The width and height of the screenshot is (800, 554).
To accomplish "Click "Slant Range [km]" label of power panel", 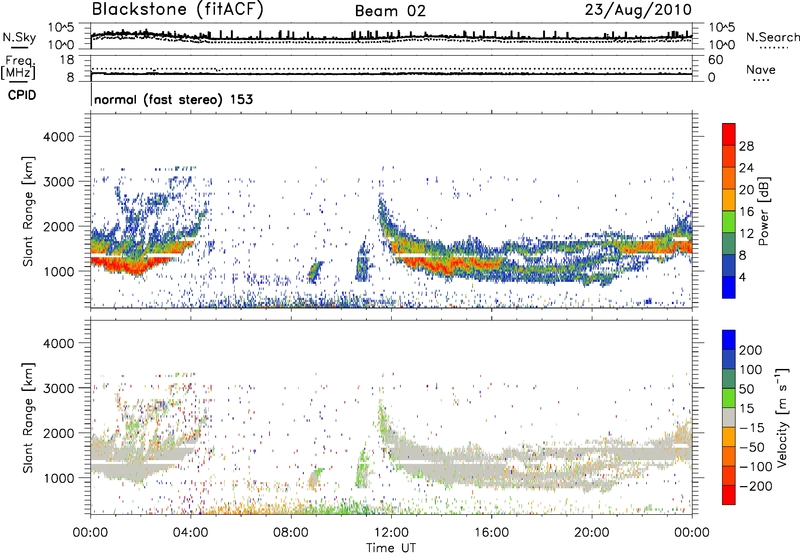I will click(x=28, y=211).
